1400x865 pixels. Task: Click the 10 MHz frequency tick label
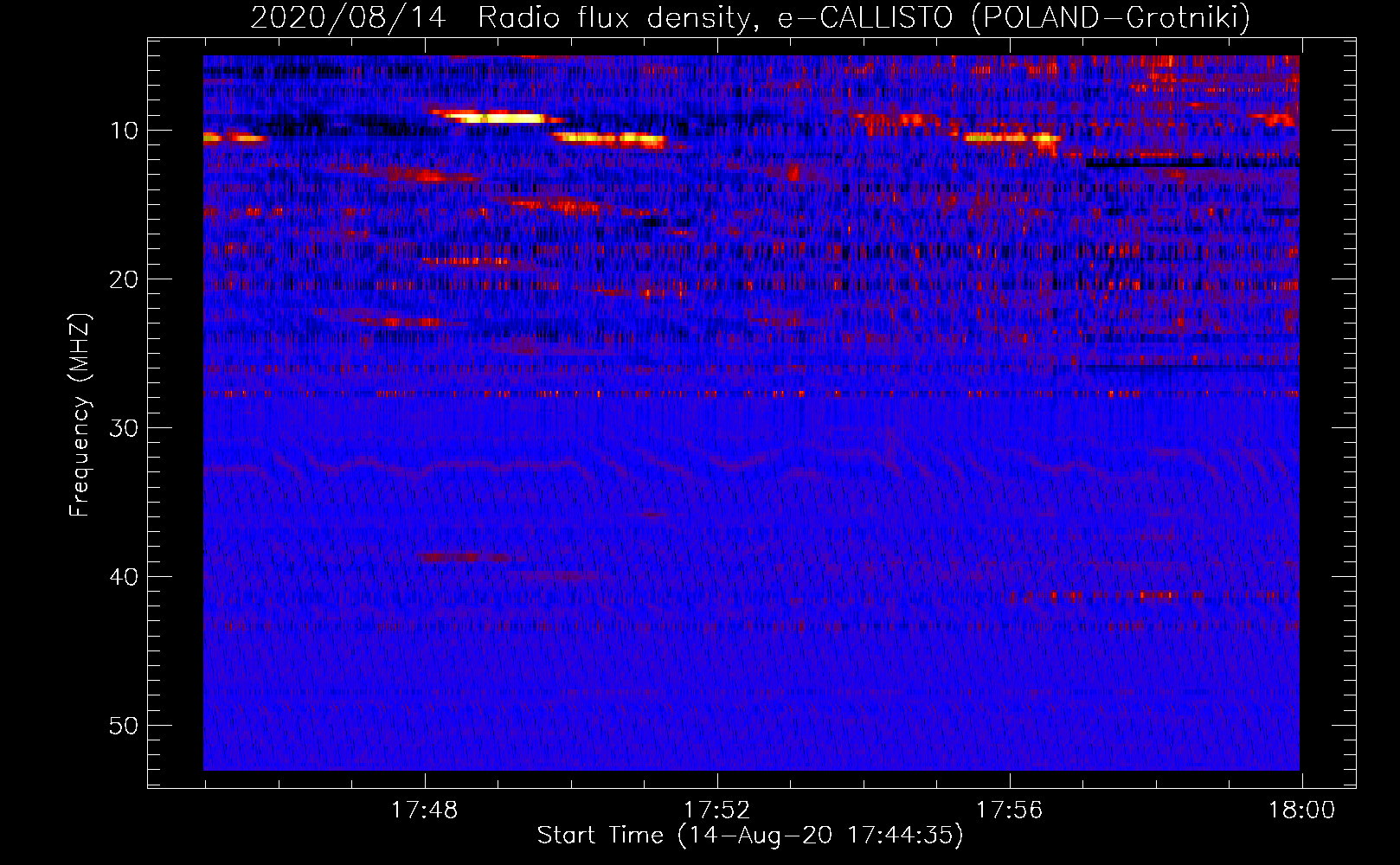click(124, 131)
